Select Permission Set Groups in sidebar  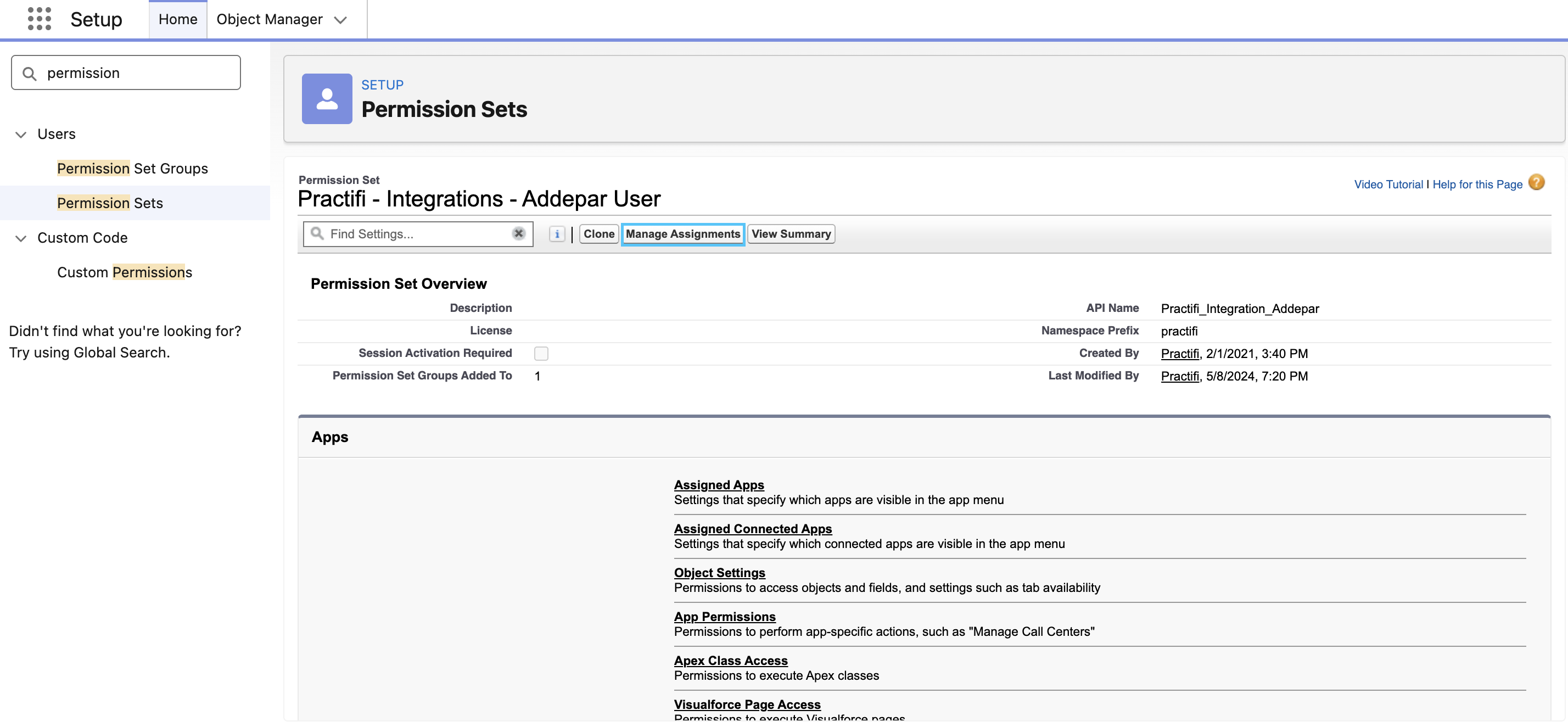coord(133,168)
